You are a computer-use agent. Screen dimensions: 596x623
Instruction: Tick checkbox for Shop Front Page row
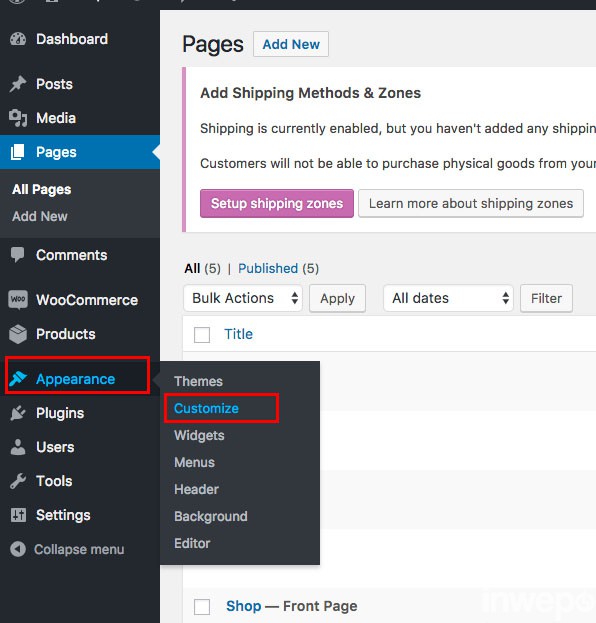click(x=202, y=607)
